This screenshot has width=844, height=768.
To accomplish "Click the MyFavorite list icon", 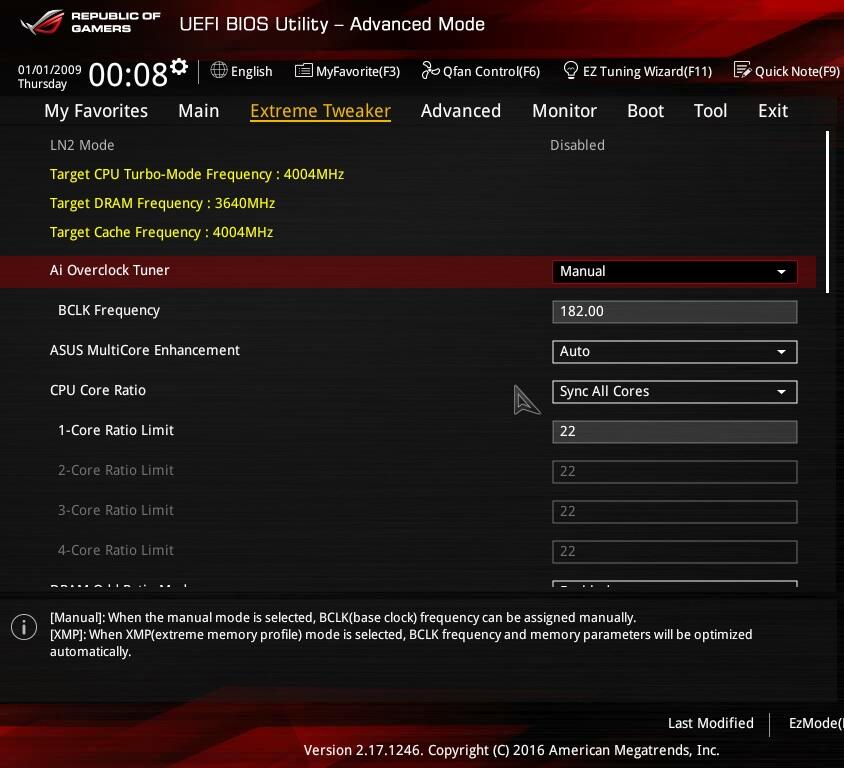I will [x=304, y=71].
